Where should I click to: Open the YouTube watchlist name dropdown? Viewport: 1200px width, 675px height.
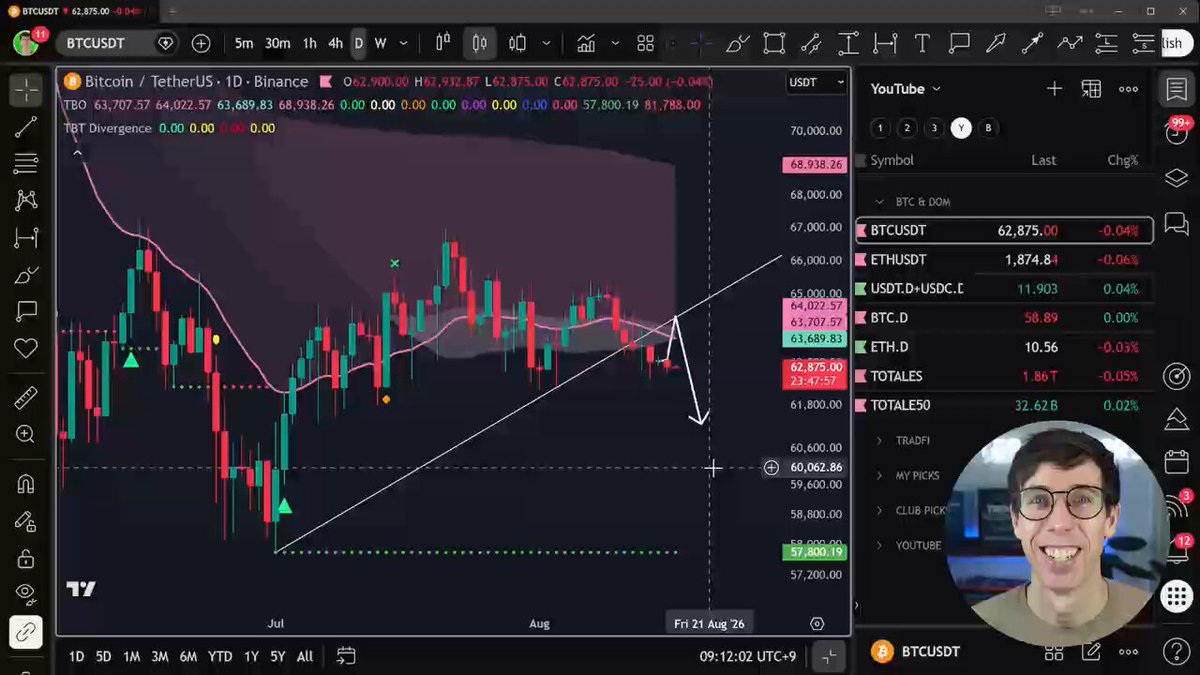click(906, 89)
